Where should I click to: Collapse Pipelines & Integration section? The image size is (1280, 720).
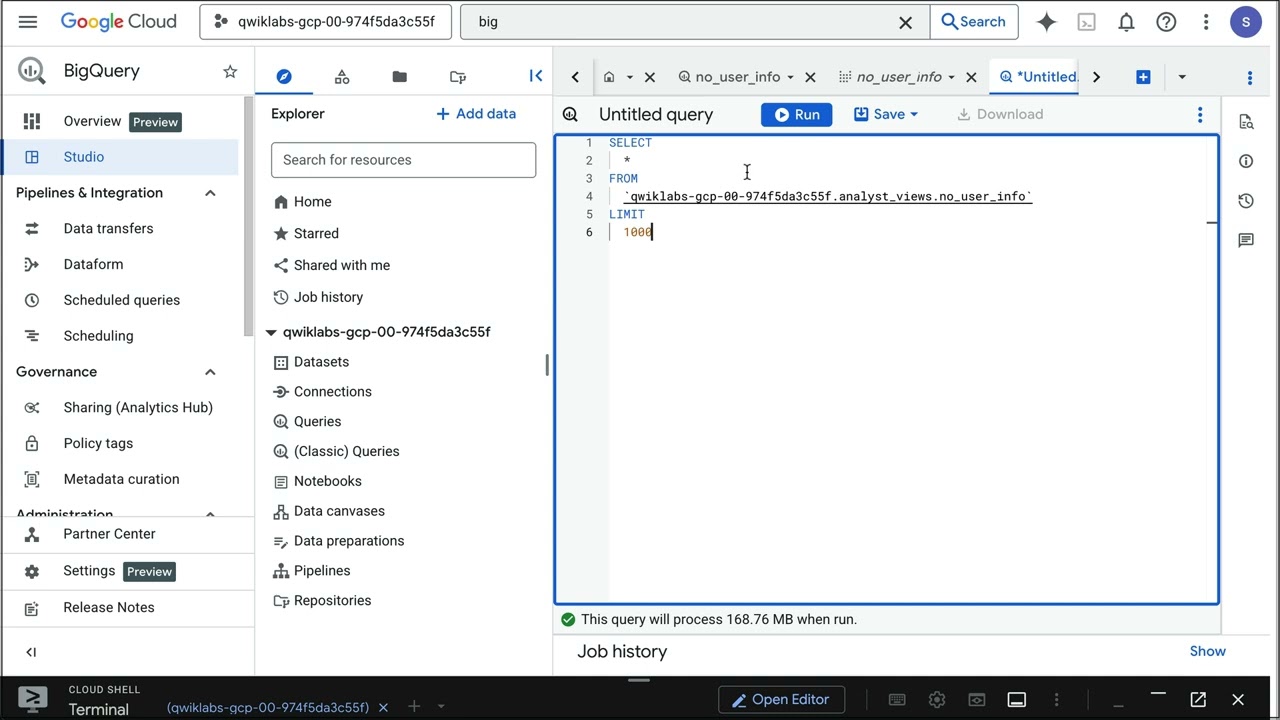click(x=210, y=193)
